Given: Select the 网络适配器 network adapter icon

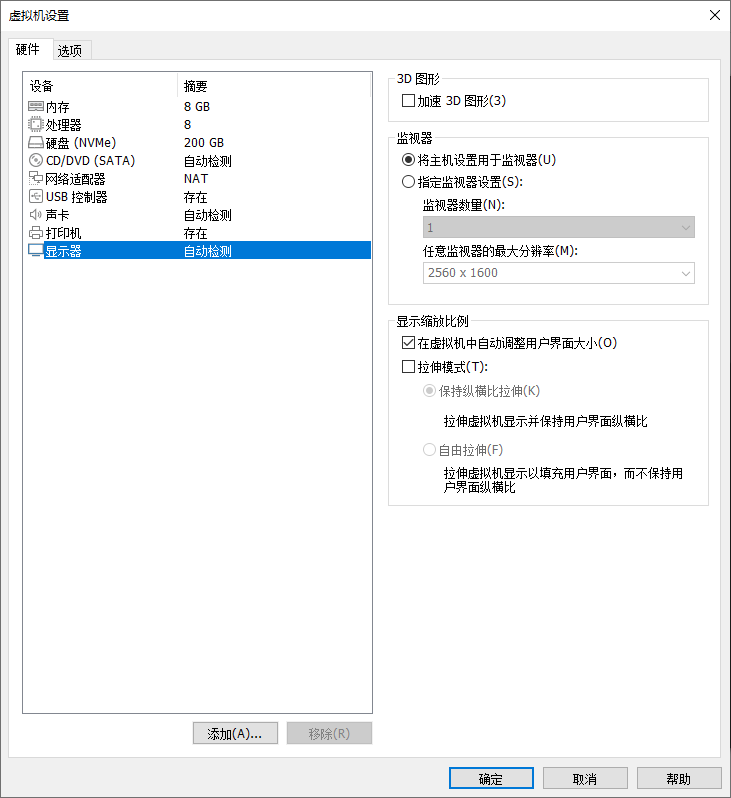Looking at the screenshot, I should pos(36,179).
